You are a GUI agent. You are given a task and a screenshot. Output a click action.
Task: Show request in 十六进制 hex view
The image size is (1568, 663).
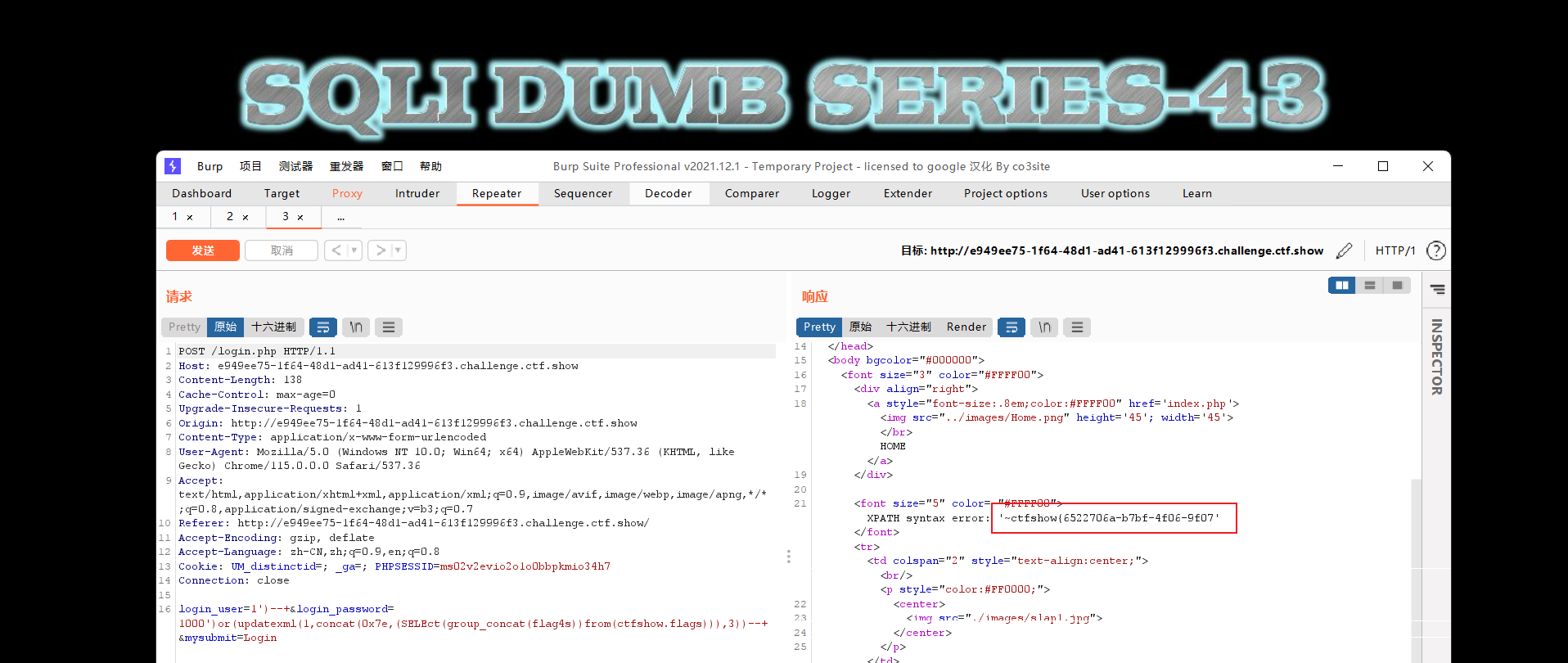click(273, 327)
